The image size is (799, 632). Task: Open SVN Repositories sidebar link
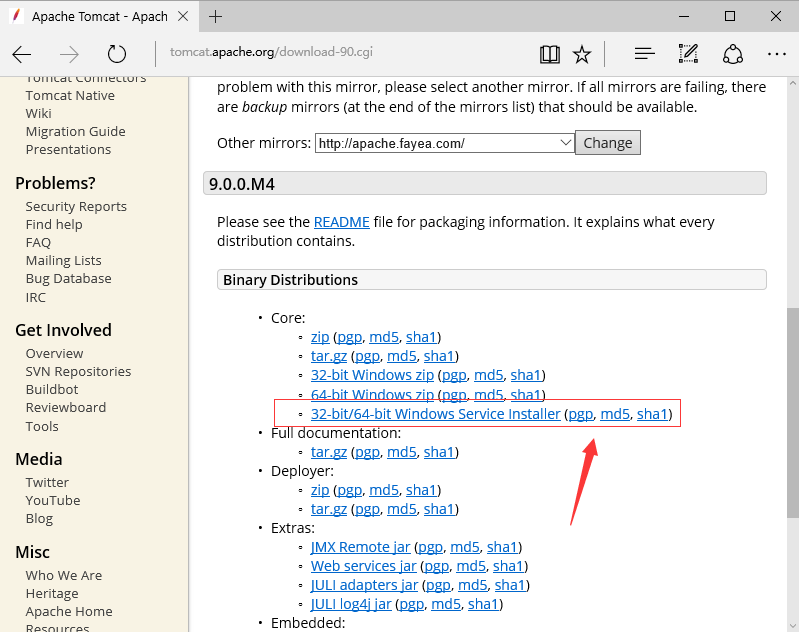coord(78,372)
